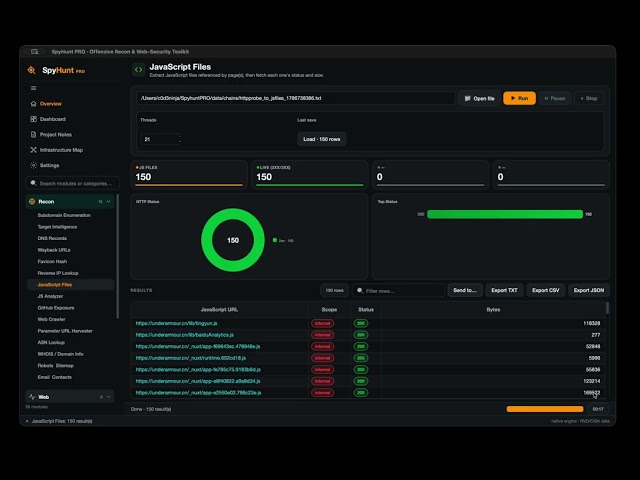Sort by Bytes column header

tap(493, 310)
